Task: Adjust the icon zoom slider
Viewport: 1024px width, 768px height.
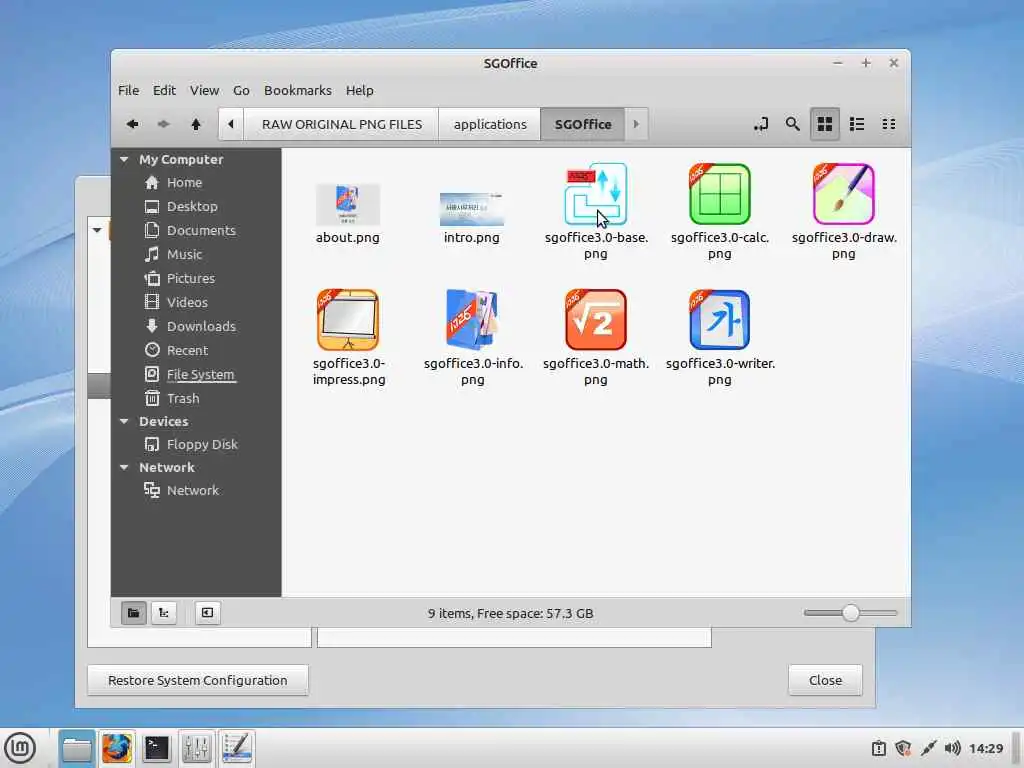Action: tap(850, 613)
